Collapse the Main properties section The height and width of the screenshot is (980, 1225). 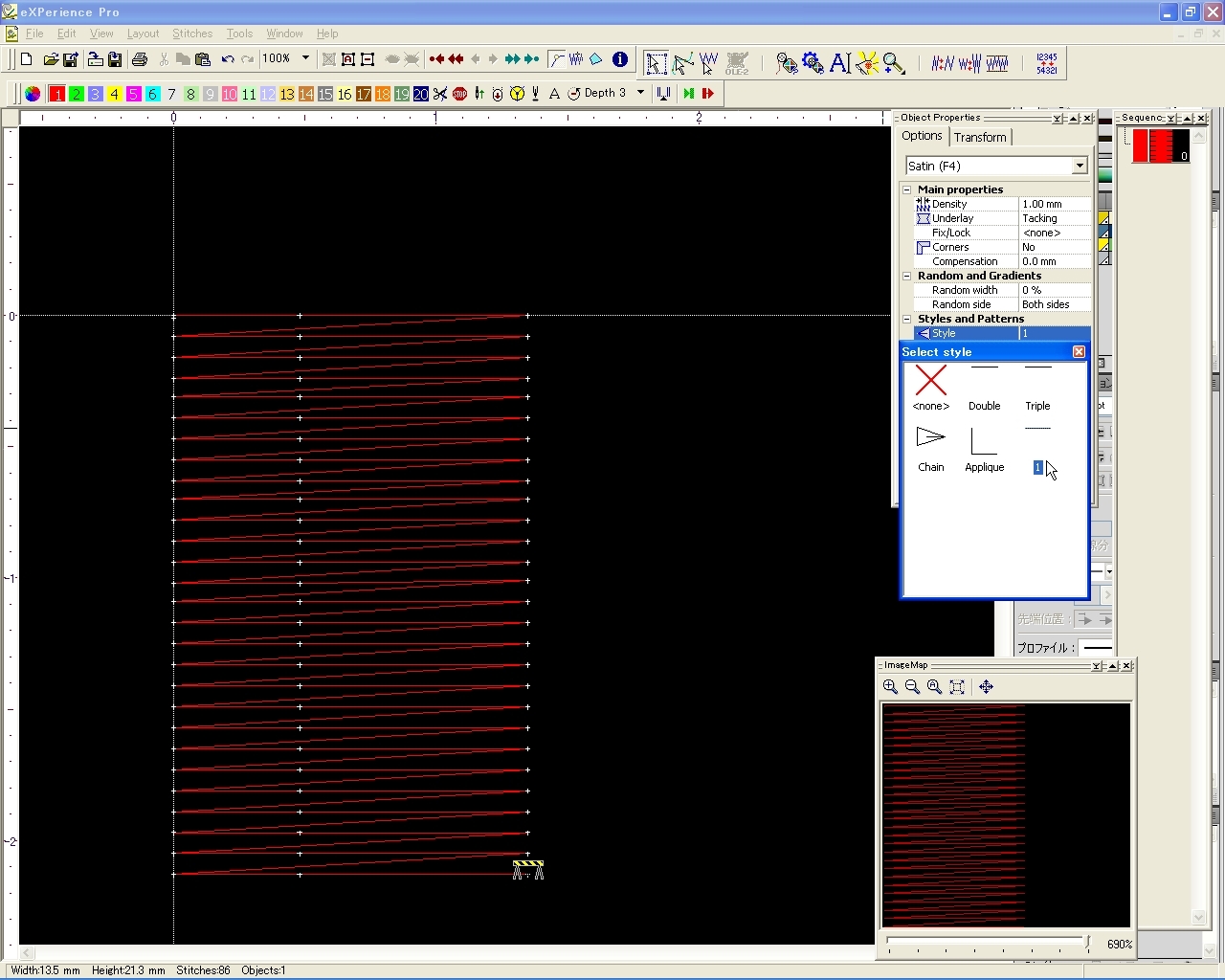[x=907, y=189]
